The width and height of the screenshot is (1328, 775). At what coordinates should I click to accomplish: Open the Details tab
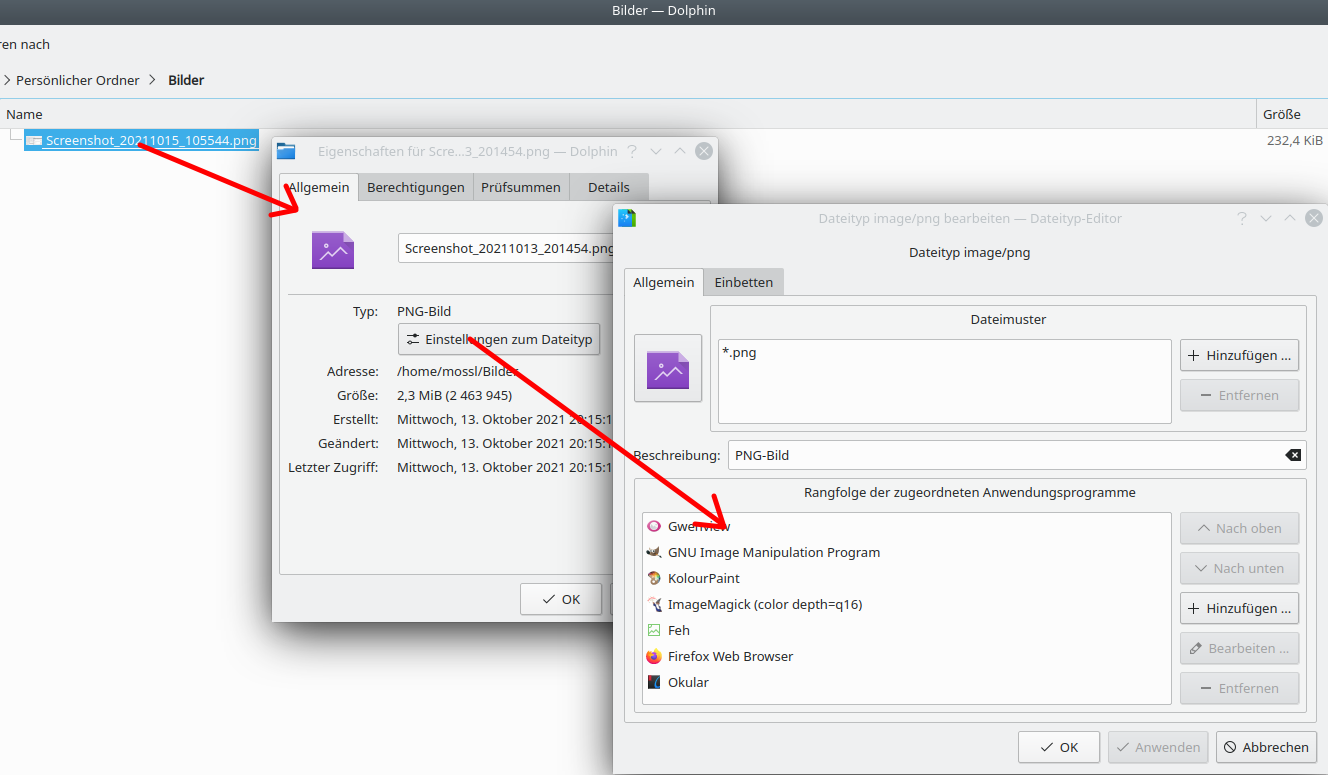tap(608, 187)
